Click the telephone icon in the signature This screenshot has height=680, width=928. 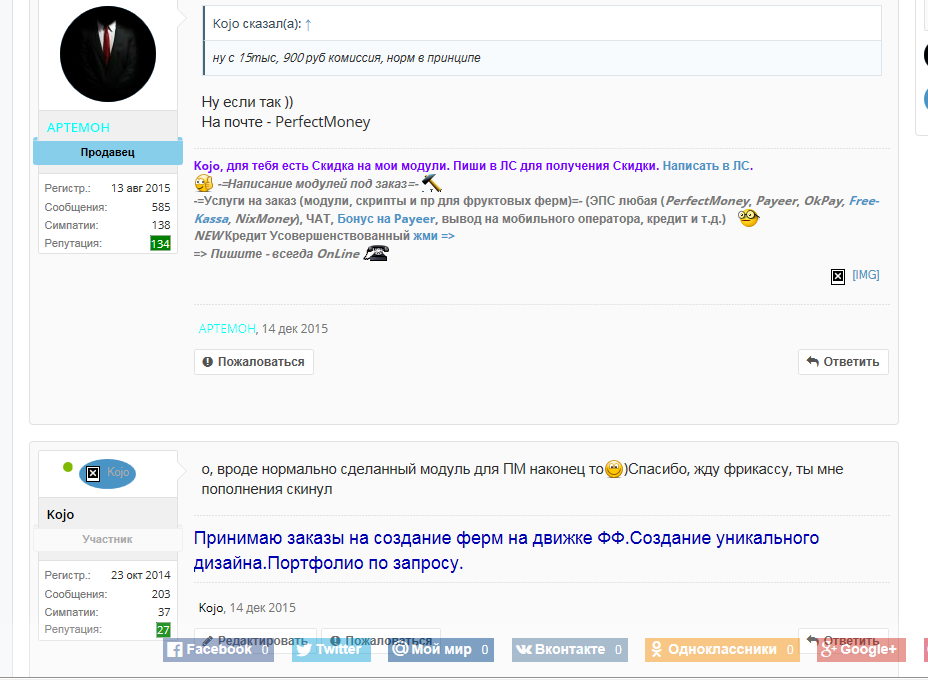[x=376, y=253]
